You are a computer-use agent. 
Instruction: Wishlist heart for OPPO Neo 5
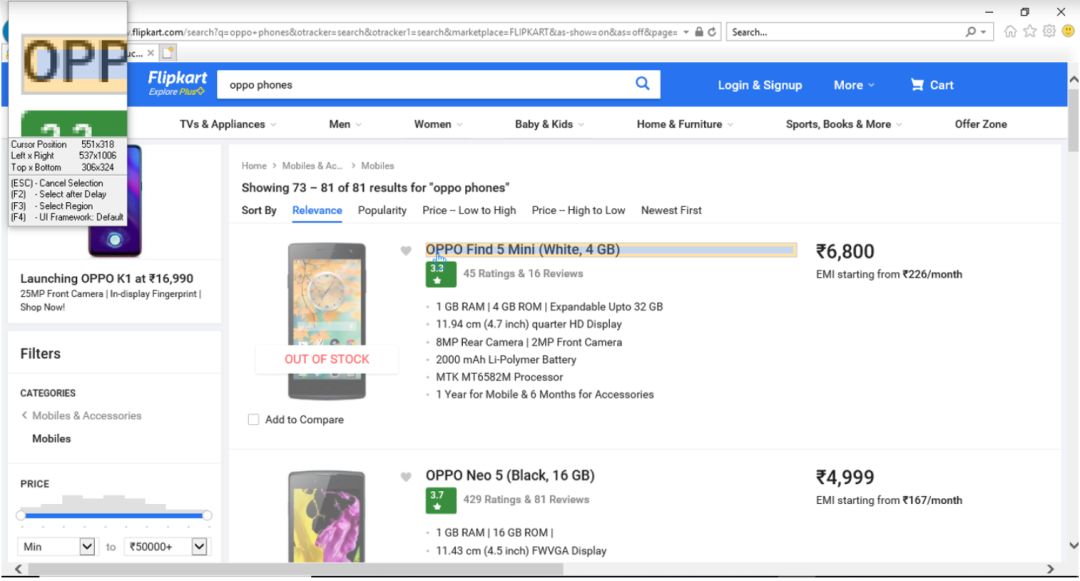click(406, 476)
